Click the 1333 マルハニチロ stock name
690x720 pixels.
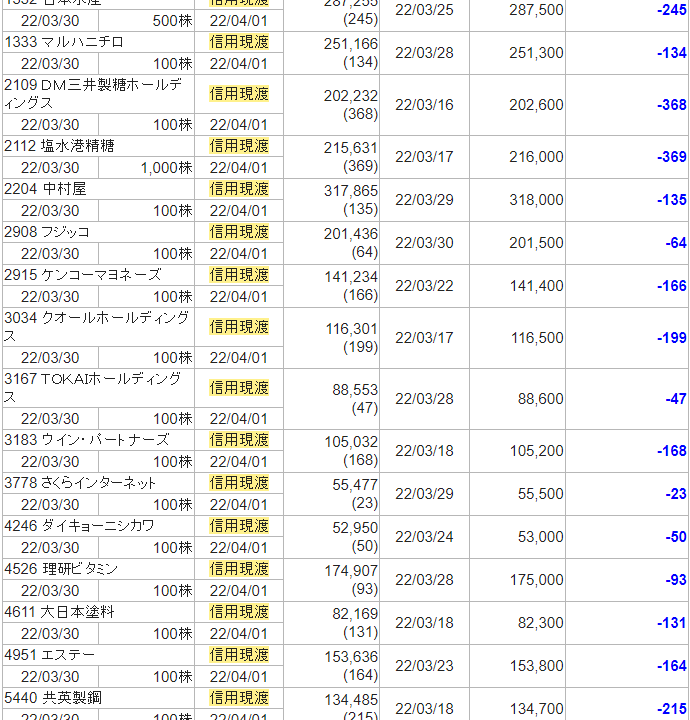pyautogui.click(x=64, y=42)
